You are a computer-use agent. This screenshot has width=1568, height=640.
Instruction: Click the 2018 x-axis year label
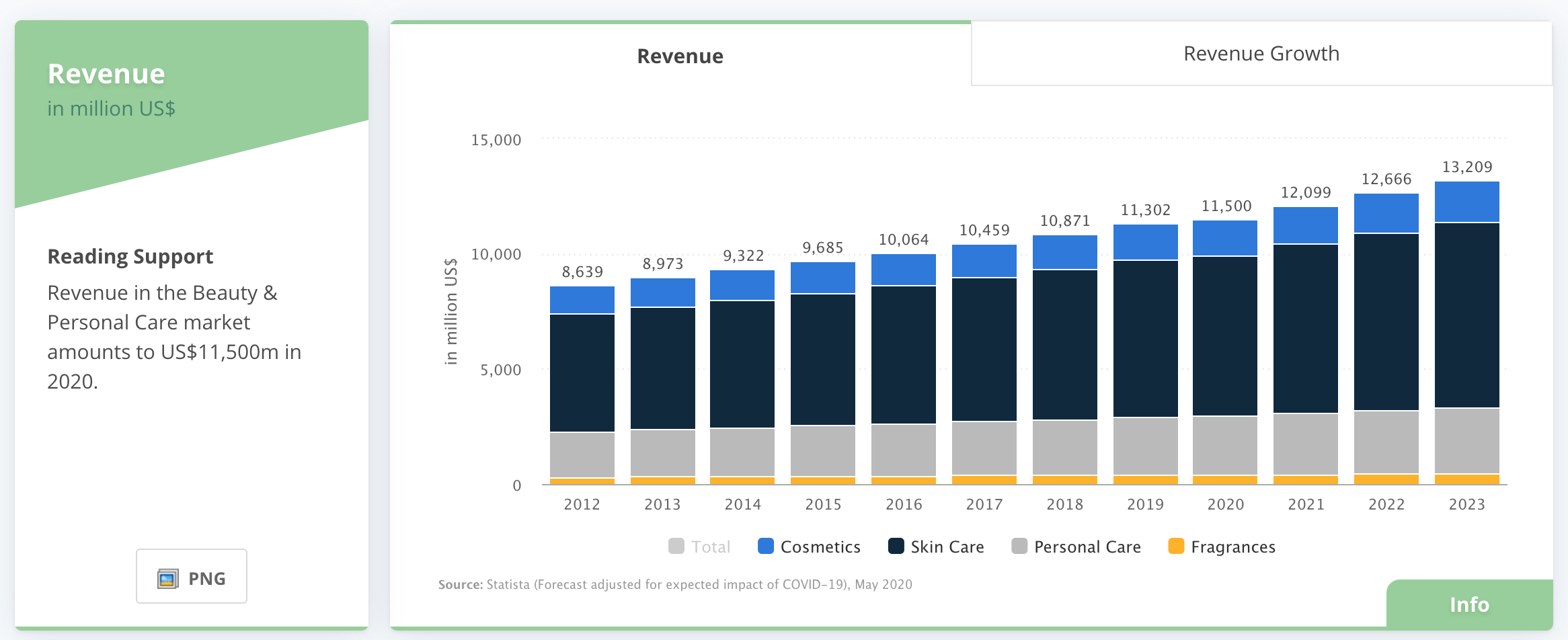(1065, 504)
